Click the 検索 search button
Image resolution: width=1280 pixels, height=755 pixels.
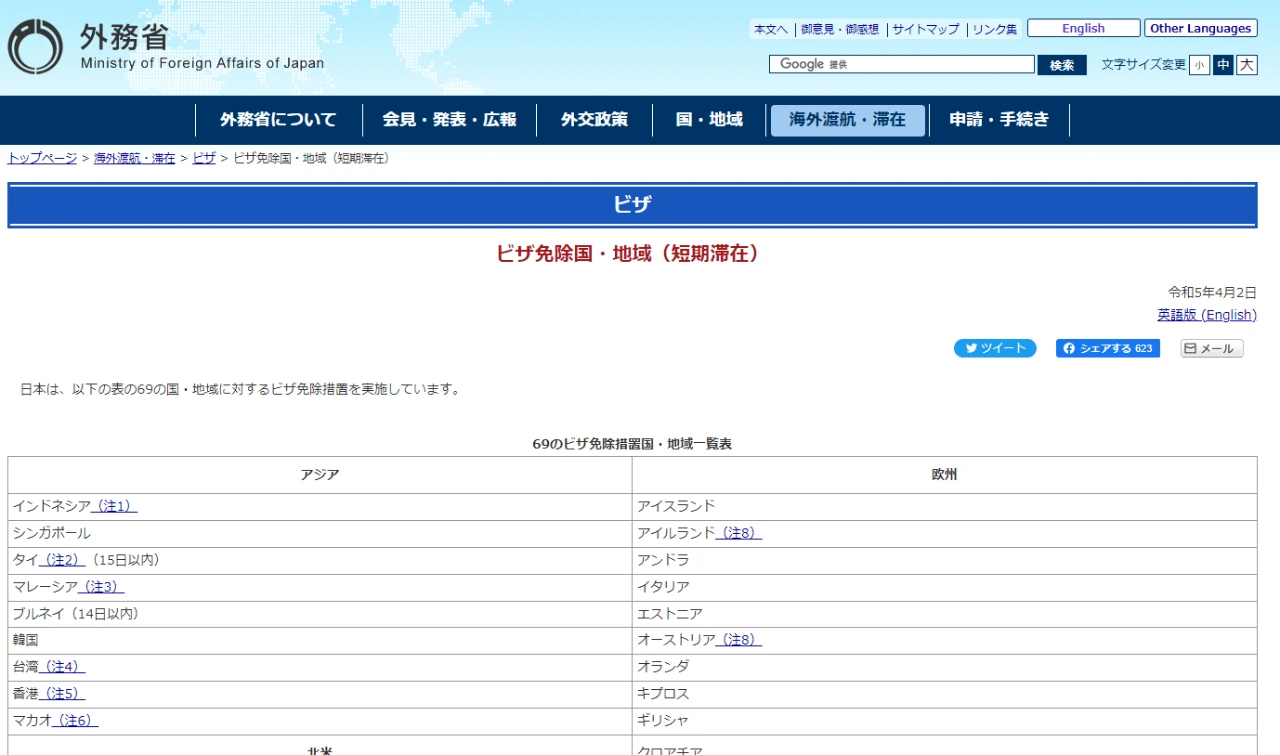pos(1062,63)
